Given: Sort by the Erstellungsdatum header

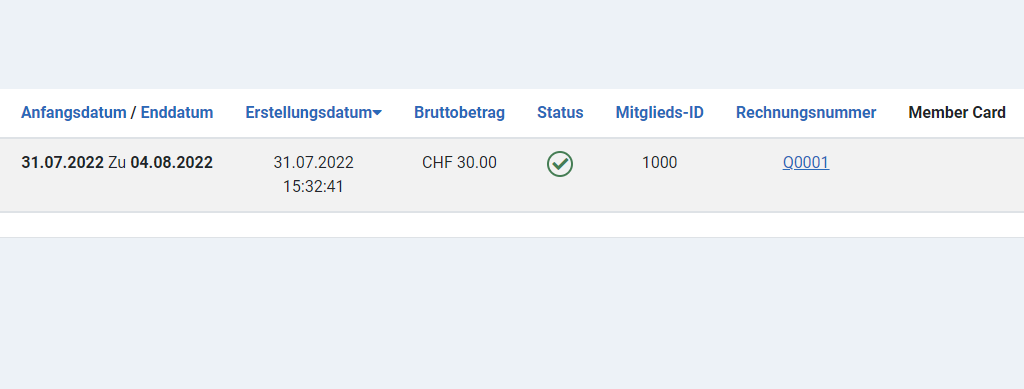Looking at the screenshot, I should click(x=308, y=112).
